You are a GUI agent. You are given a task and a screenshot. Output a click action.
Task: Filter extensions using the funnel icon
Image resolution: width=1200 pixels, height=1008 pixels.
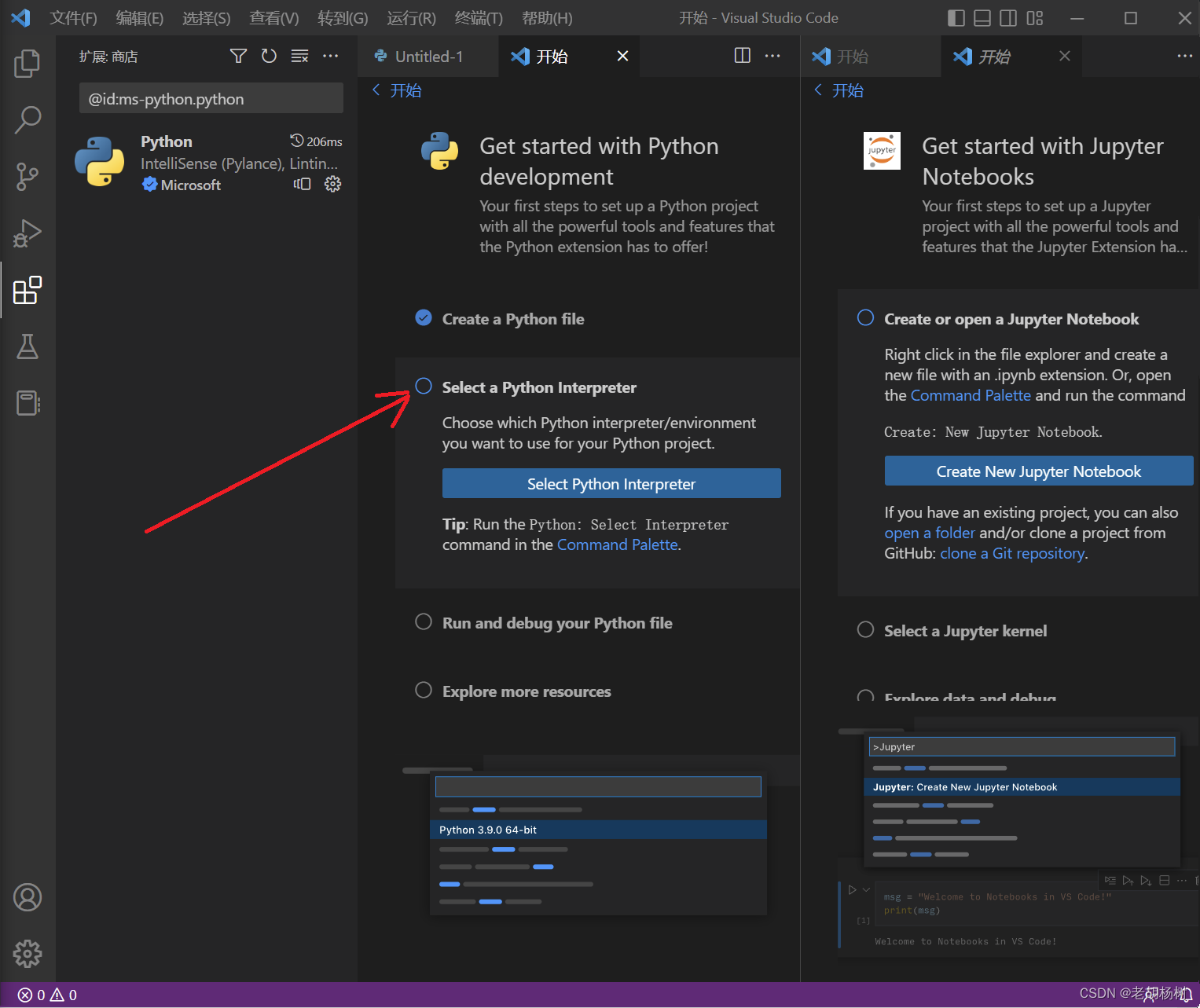coord(238,56)
